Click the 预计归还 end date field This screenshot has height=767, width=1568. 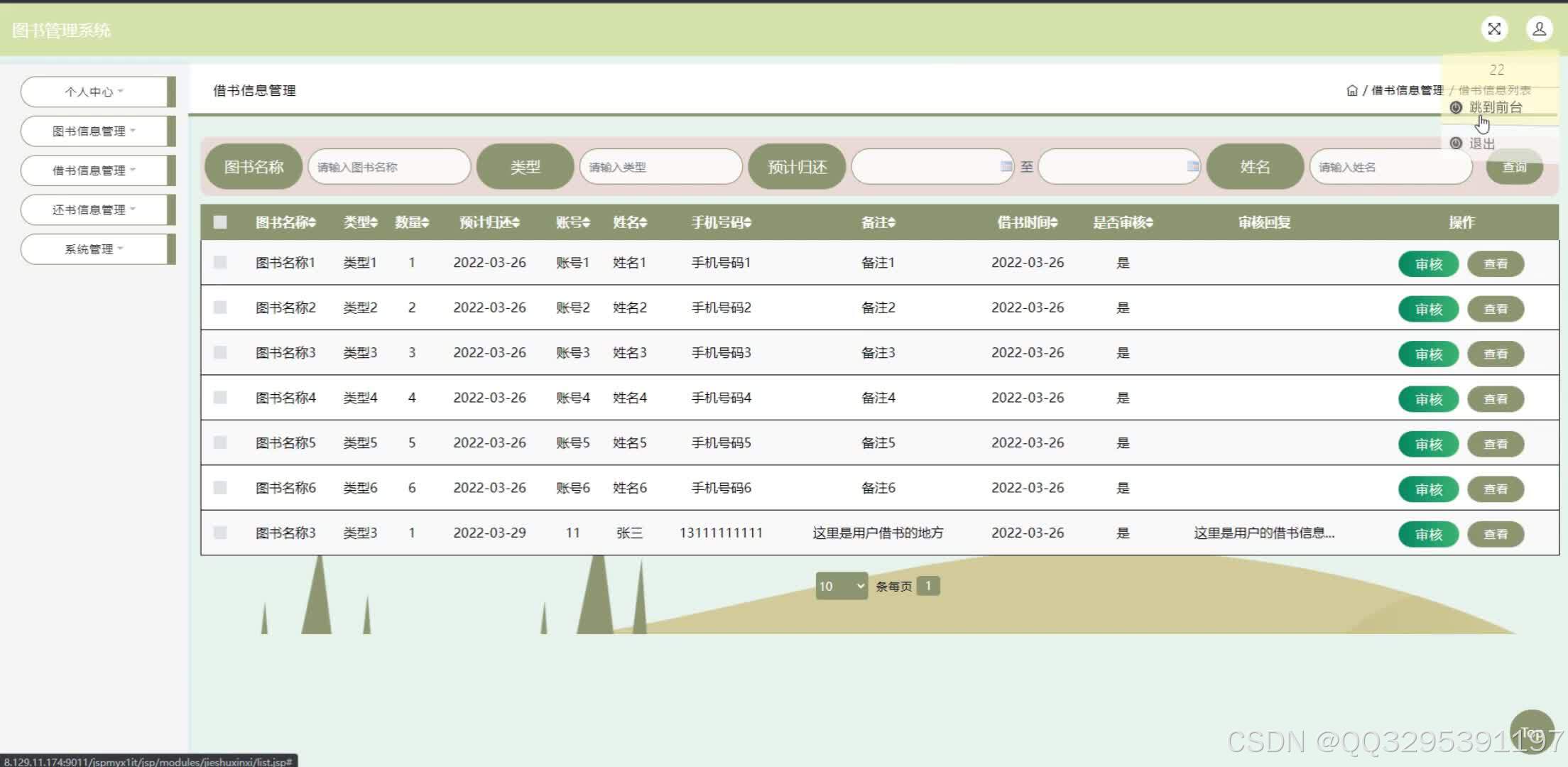pos(1119,167)
